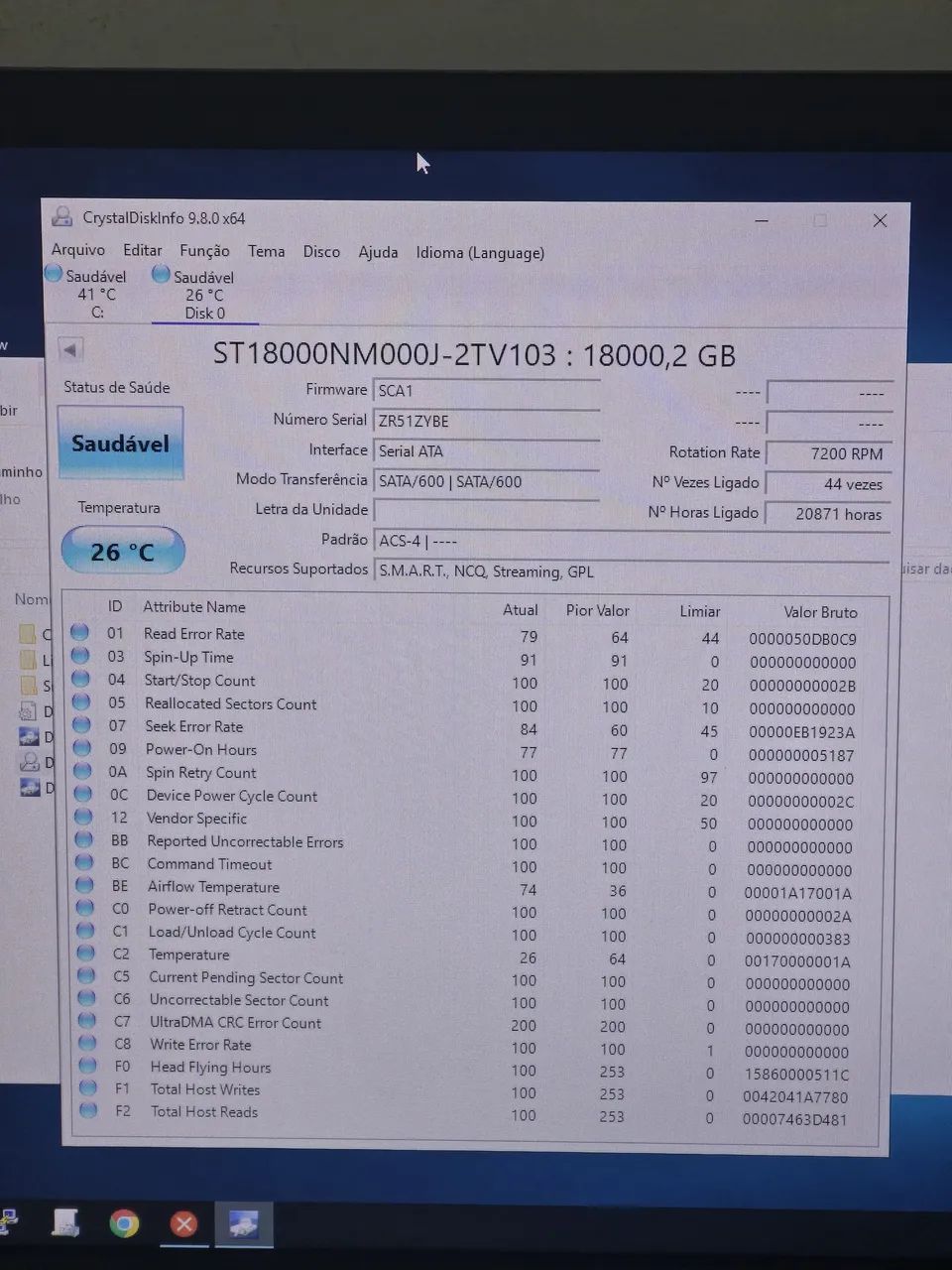The width and height of the screenshot is (952, 1270).
Task: Click the Valor Bruto column header
Action: pos(820,612)
